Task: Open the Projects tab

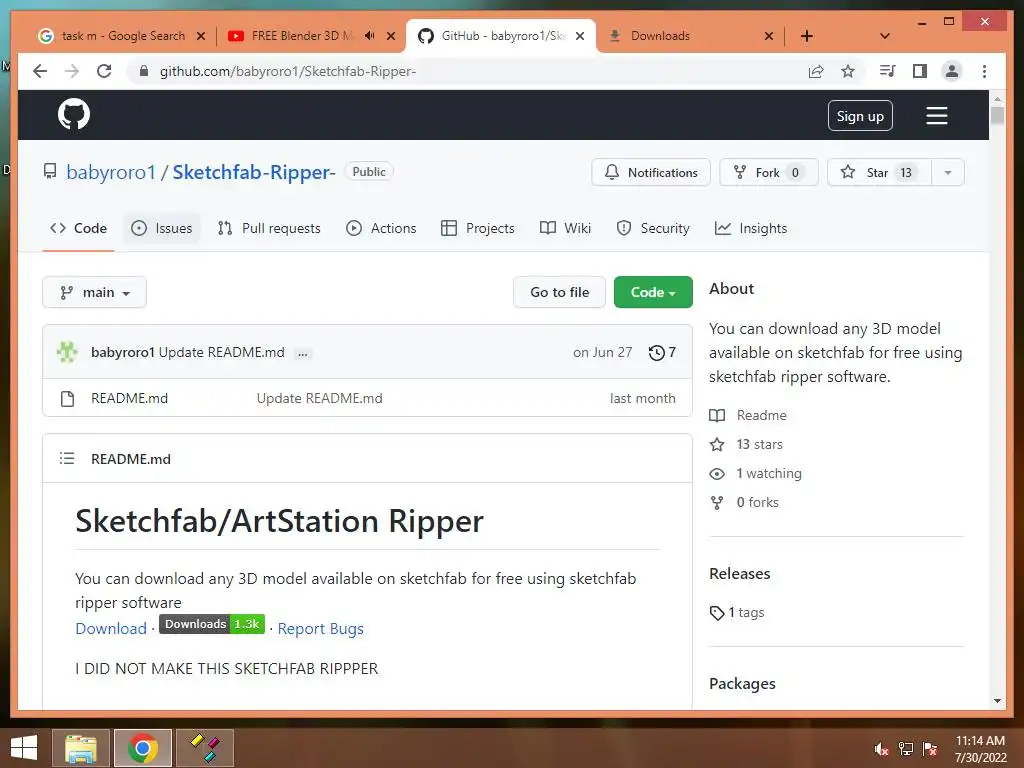Action: 478,228
